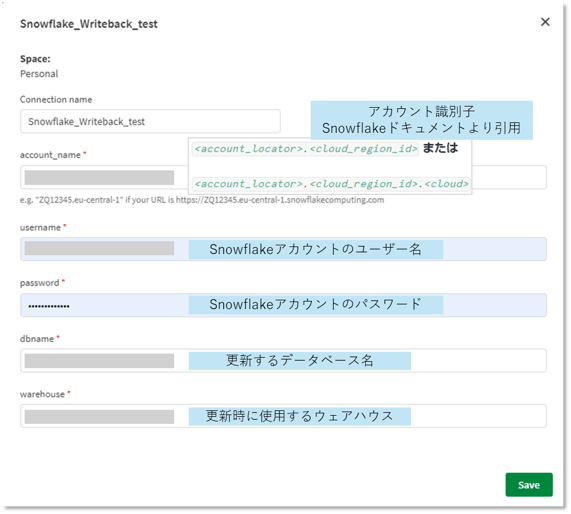Screen dimensions: 571x514
Task: Click the 'Personal' space value
Action: (x=39, y=74)
